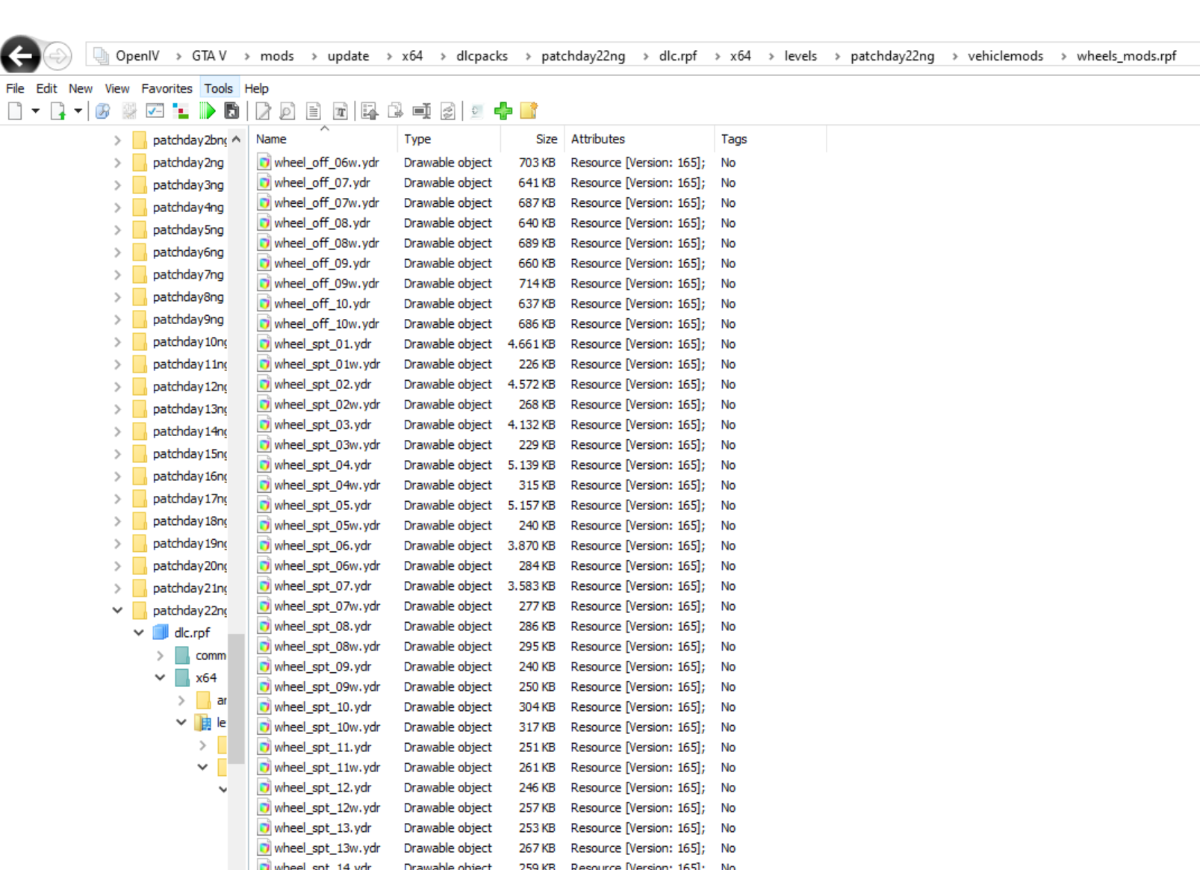Click the dark floppy disk toolbar icon
1200x870 pixels.
coord(231,111)
